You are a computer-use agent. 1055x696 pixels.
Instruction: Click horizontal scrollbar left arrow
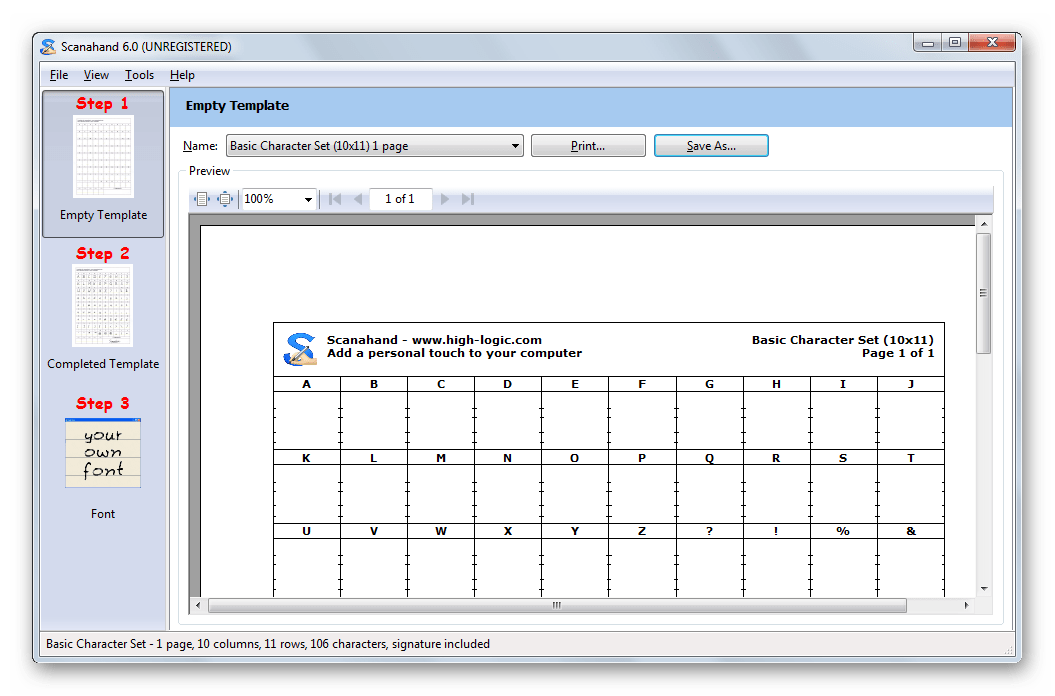198,605
